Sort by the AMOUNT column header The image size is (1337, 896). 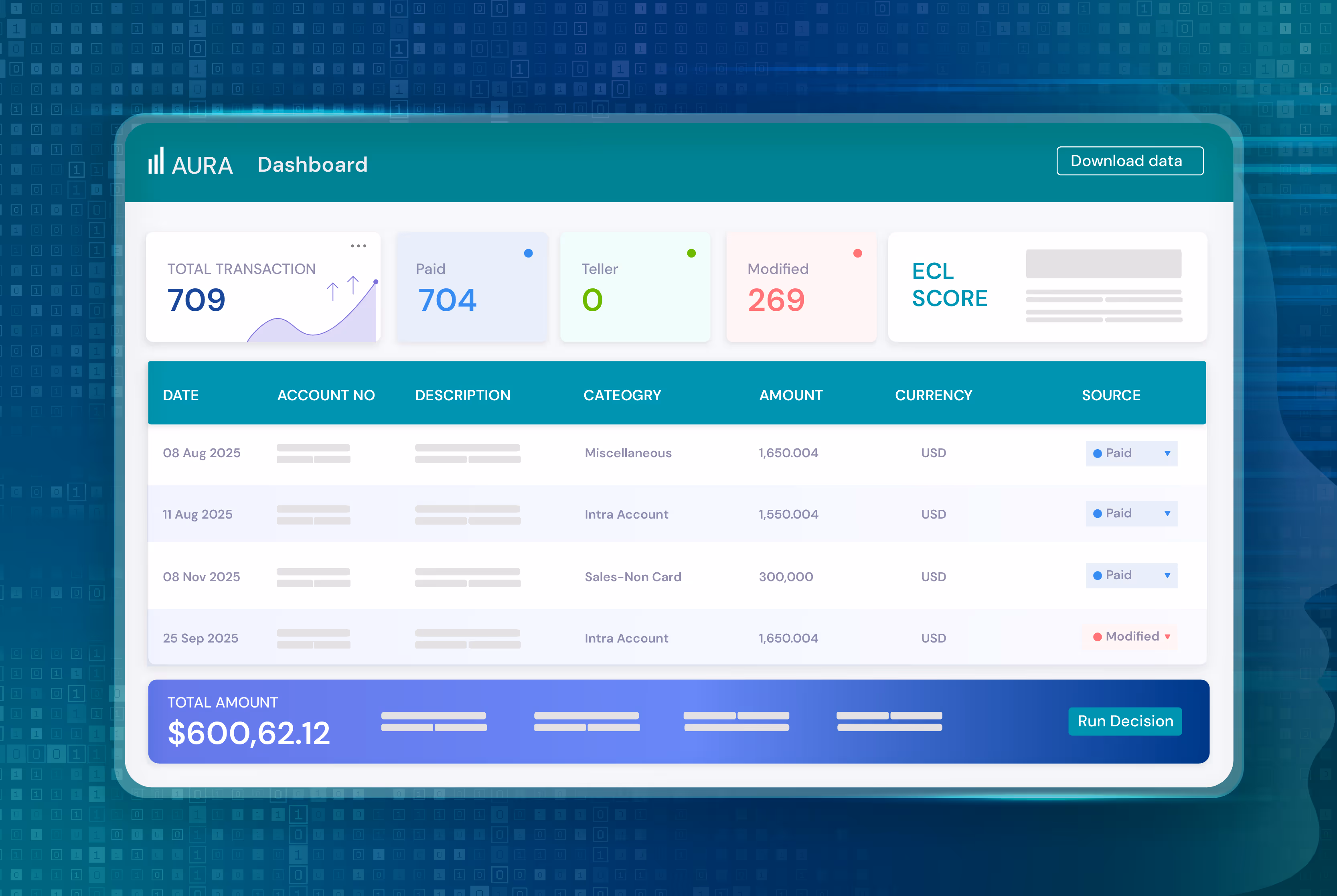[791, 394]
